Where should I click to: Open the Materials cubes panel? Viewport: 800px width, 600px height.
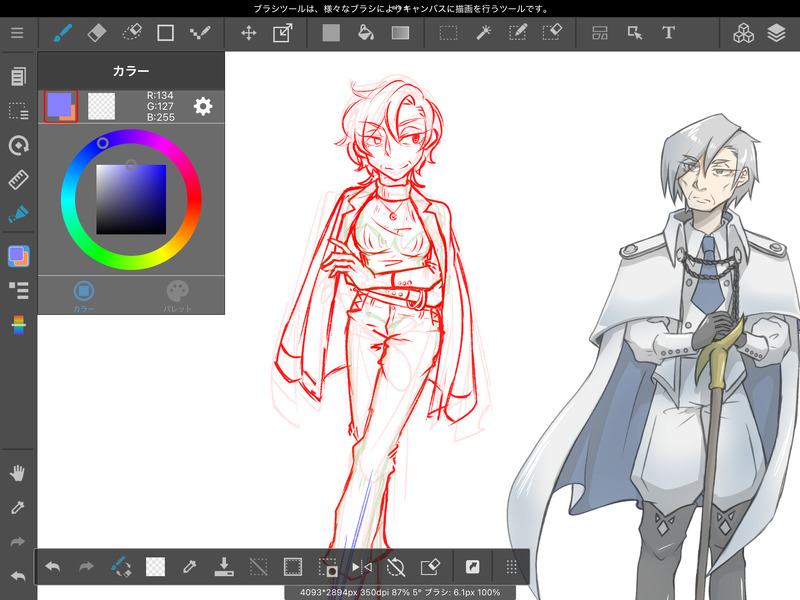pyautogui.click(x=743, y=33)
